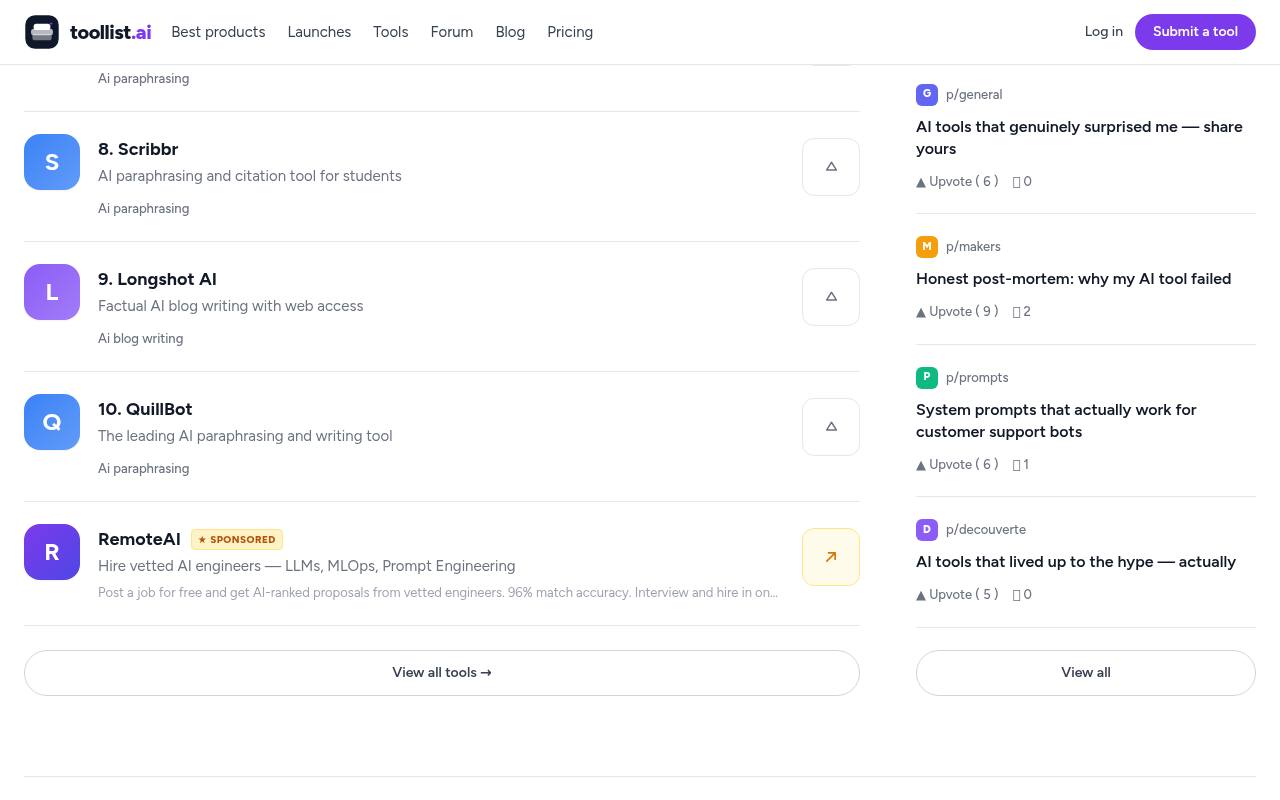Click 'The leading AI paraphrasing and writing tool'
The width and height of the screenshot is (1280, 800).
click(x=245, y=436)
